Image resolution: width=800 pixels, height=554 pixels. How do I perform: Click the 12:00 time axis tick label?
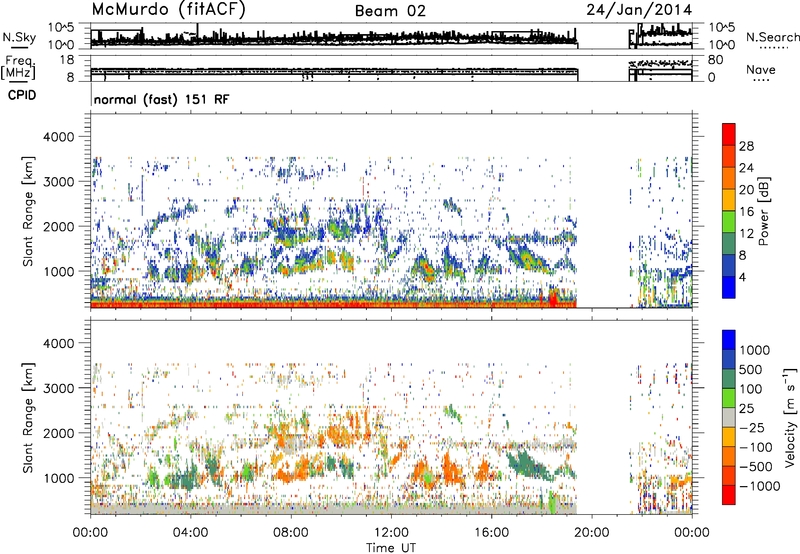[391, 533]
